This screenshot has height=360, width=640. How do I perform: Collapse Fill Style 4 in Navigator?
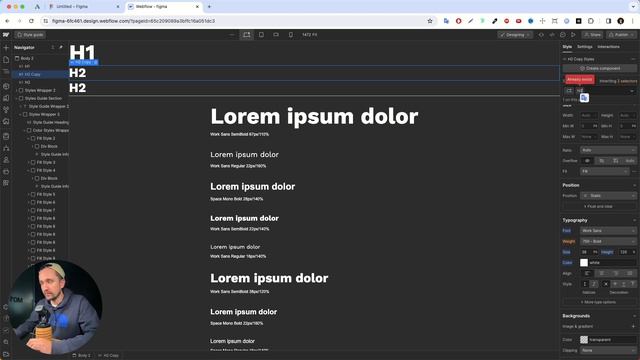click(x=29, y=170)
